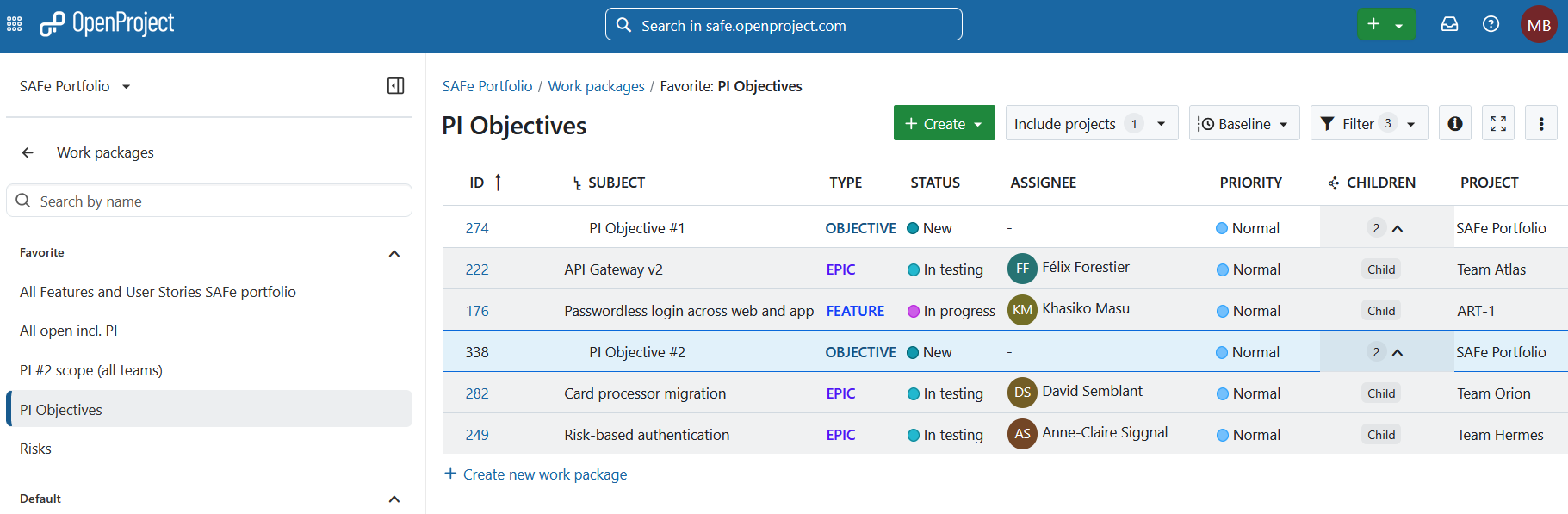Click the Subject column header
This screenshot has height=514, width=1568.
pos(617,183)
